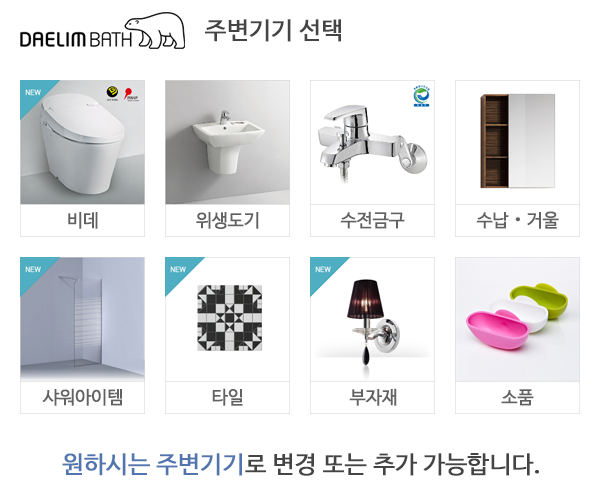Open the 부자재 category label

[x=372, y=397]
